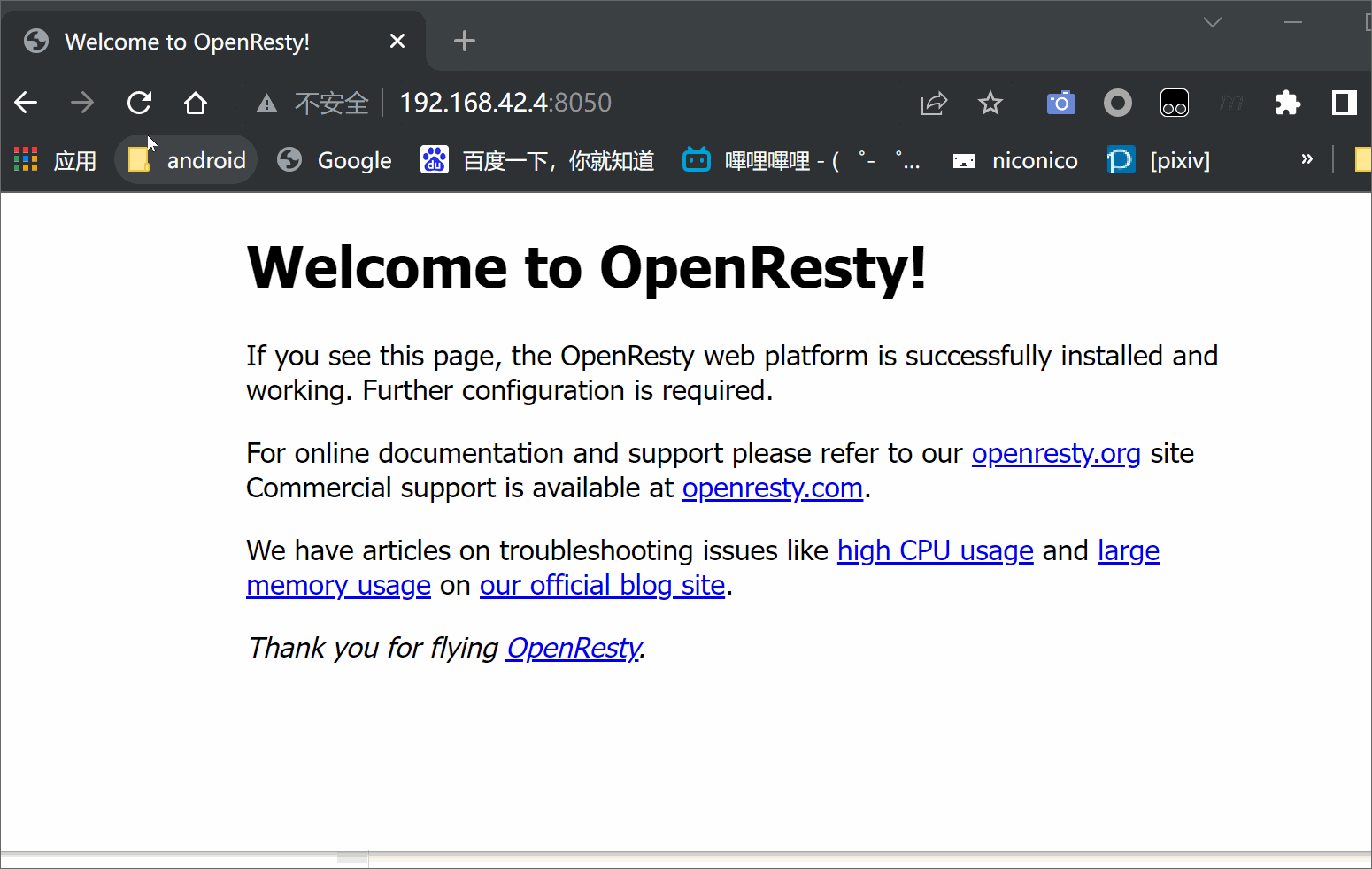Select the Welcome to OpenResty tab
Screen dimensions: 1372x869
click(212, 42)
